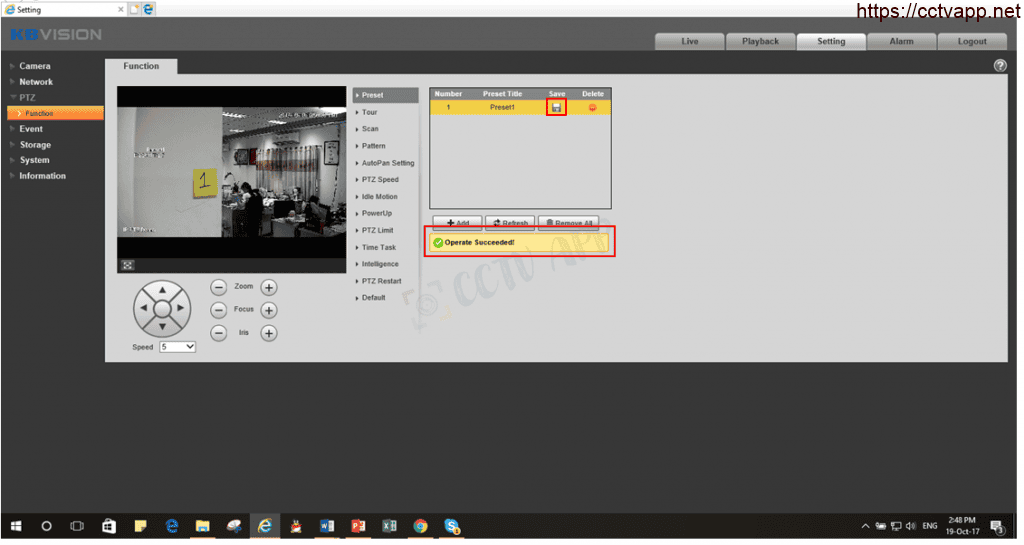Switch to the Live tab
This screenshot has width=1024, height=545.
[x=689, y=42]
